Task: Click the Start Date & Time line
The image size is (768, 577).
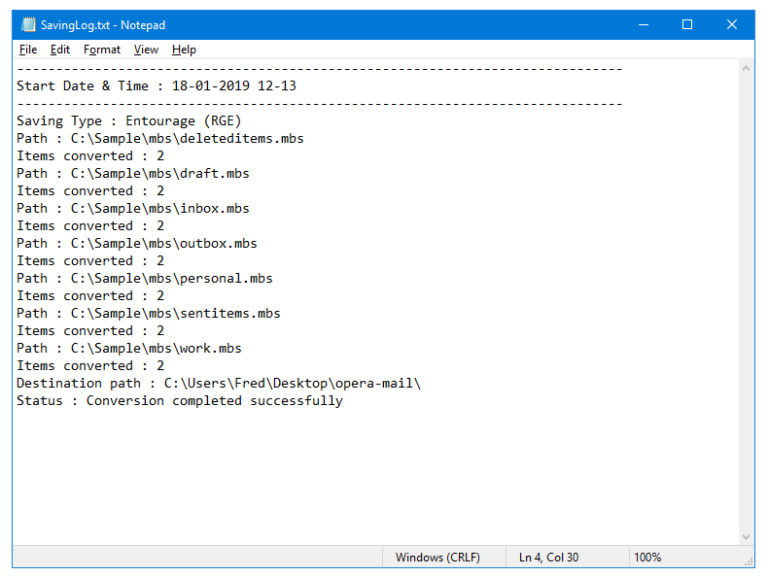Action: click(x=156, y=86)
